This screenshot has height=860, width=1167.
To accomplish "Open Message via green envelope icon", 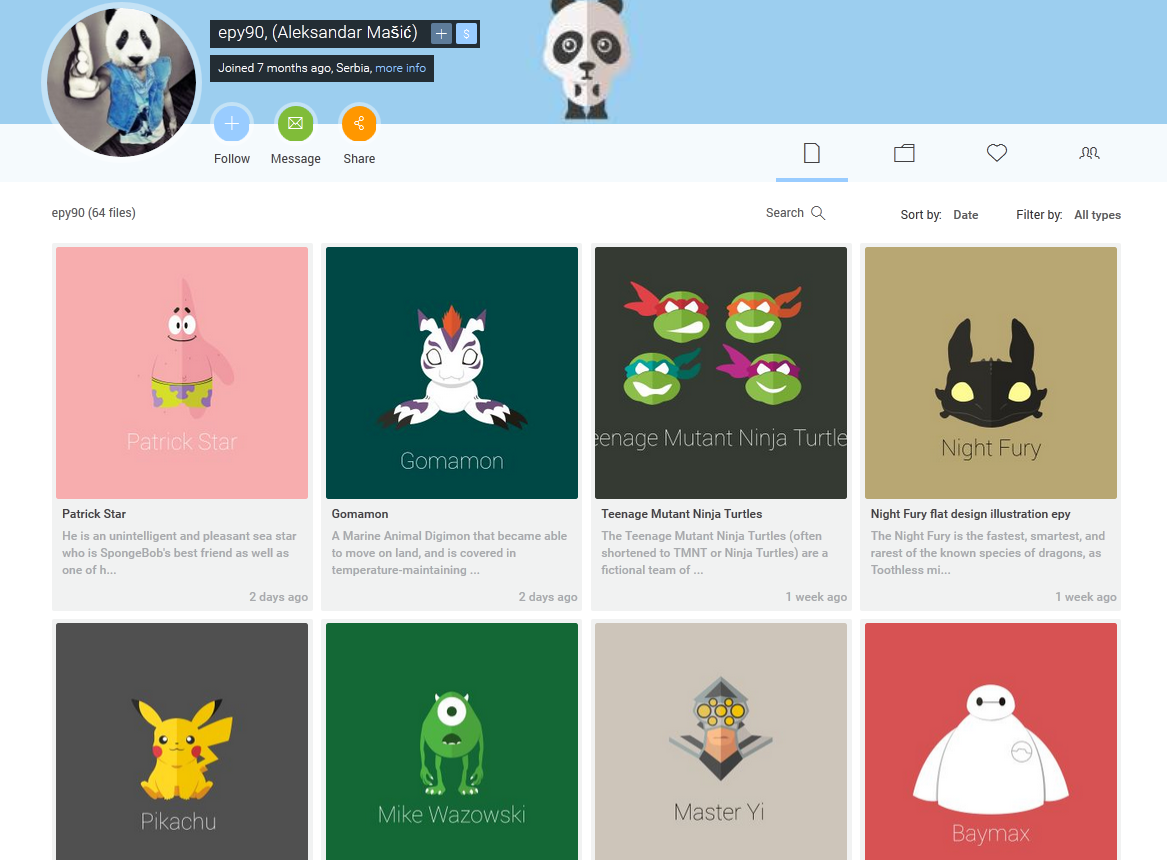I will point(295,123).
